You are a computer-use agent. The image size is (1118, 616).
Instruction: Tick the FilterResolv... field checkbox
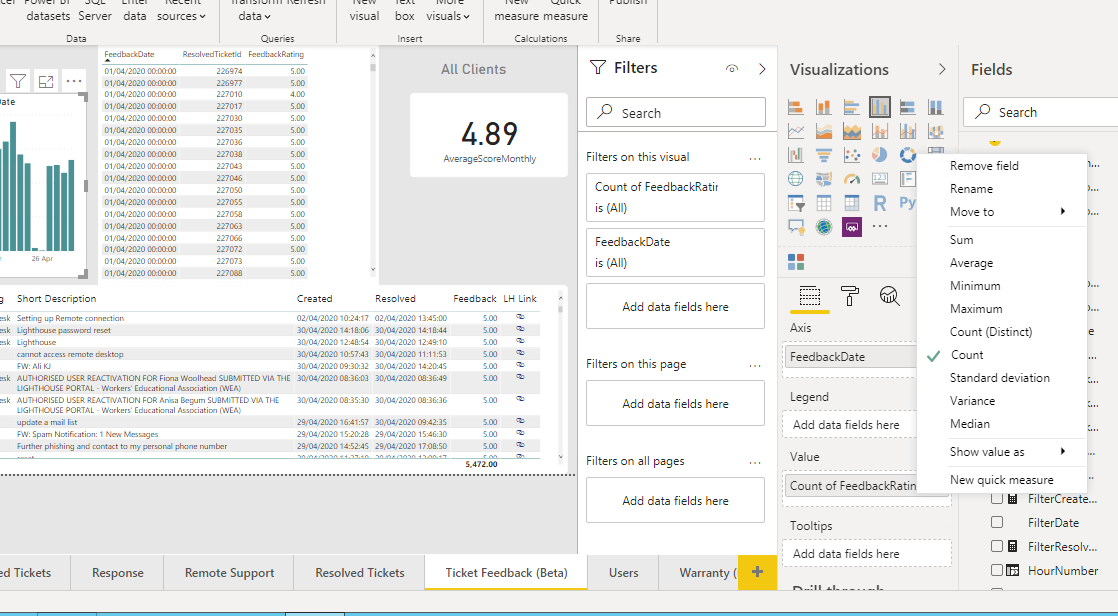coord(997,546)
